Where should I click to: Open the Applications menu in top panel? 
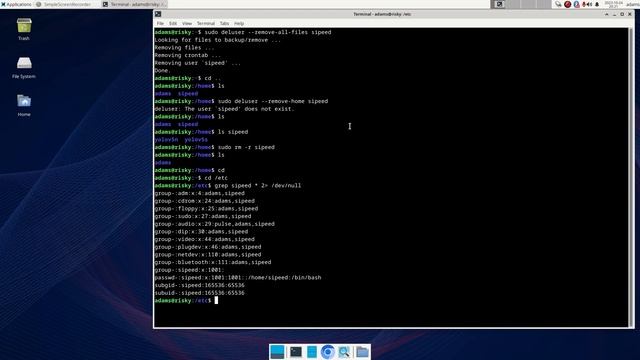pyautogui.click(x=16, y=4)
